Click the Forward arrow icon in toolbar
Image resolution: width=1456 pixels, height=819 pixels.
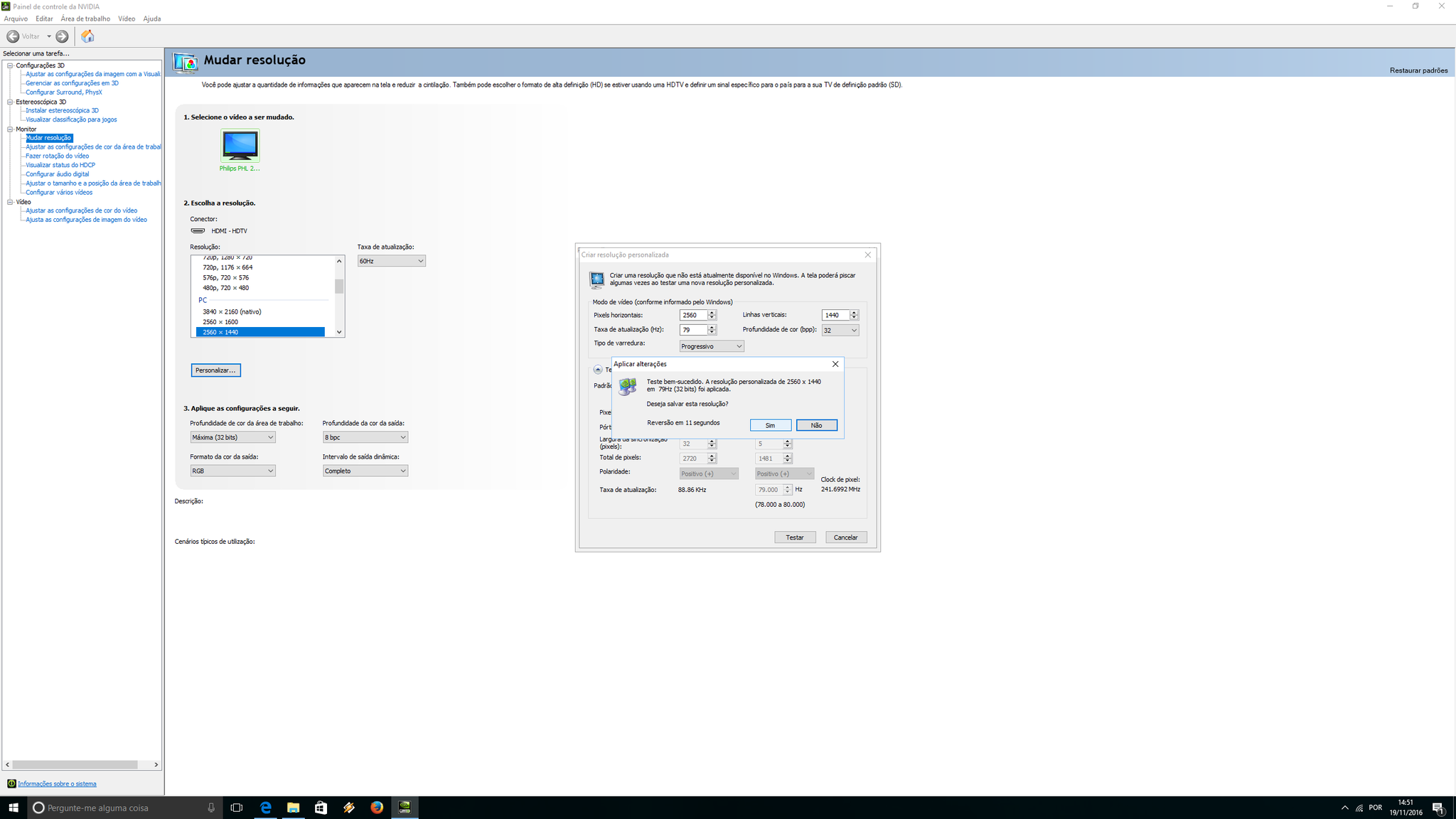(63, 36)
